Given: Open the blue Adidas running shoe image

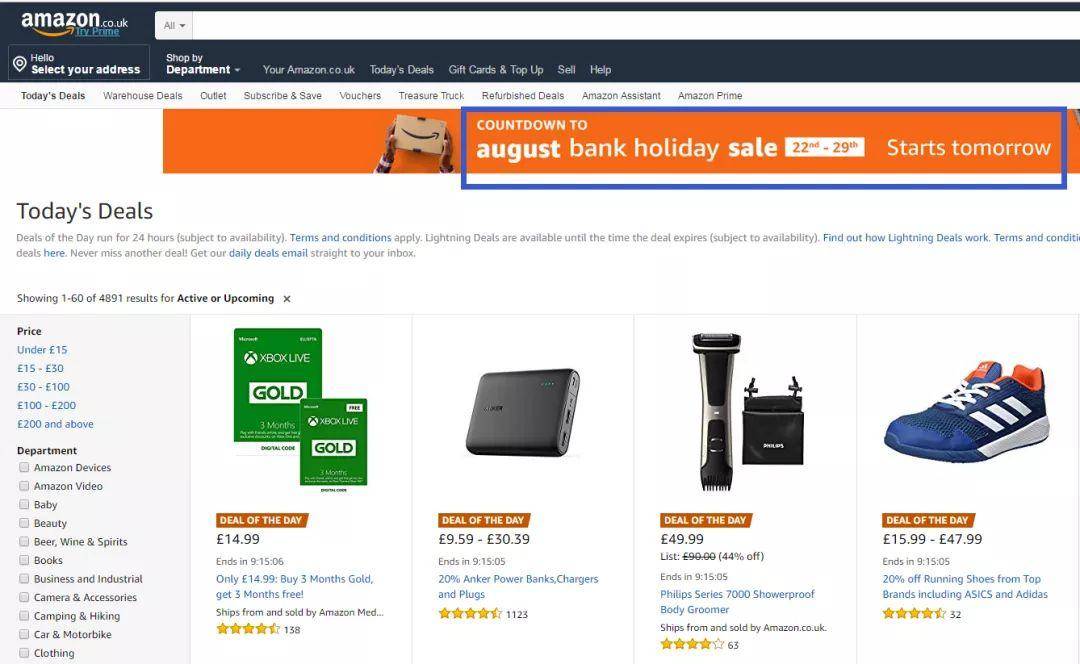Looking at the screenshot, I should (967, 411).
